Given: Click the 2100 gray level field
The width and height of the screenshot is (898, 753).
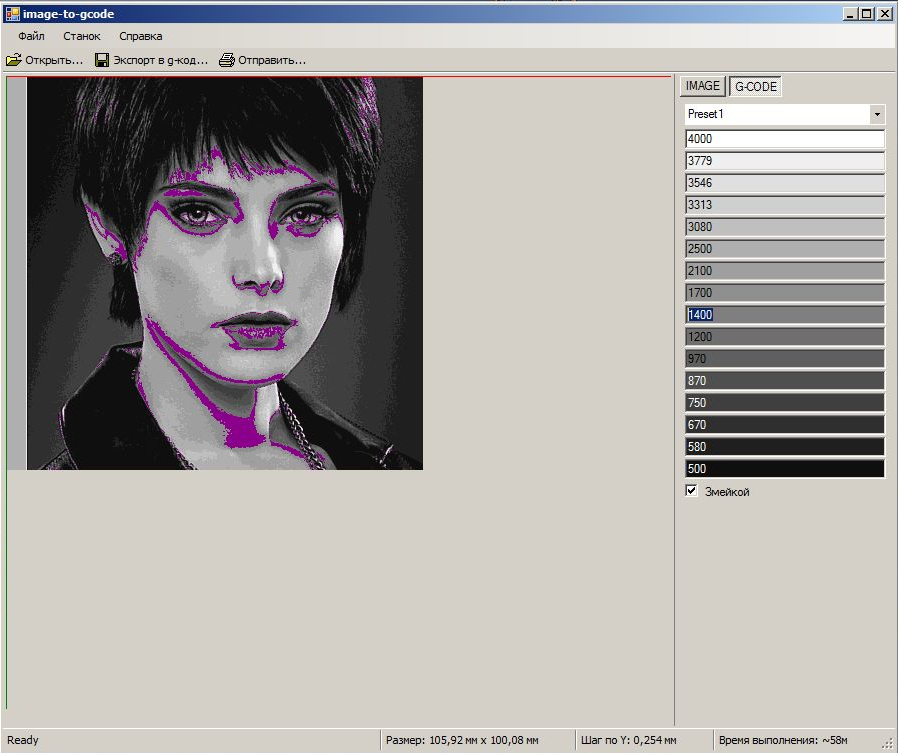Looking at the screenshot, I should (785, 271).
